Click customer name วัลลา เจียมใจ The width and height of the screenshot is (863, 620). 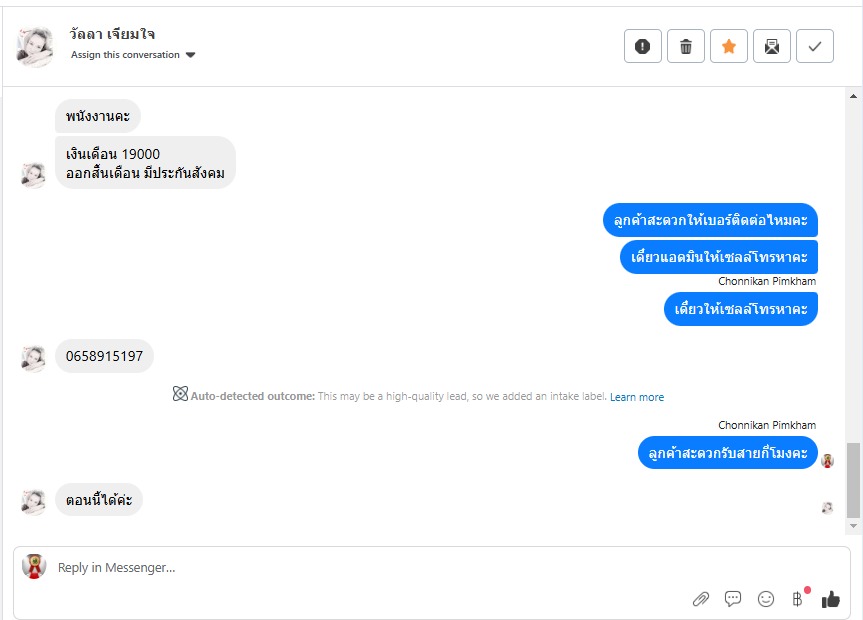coord(113,34)
